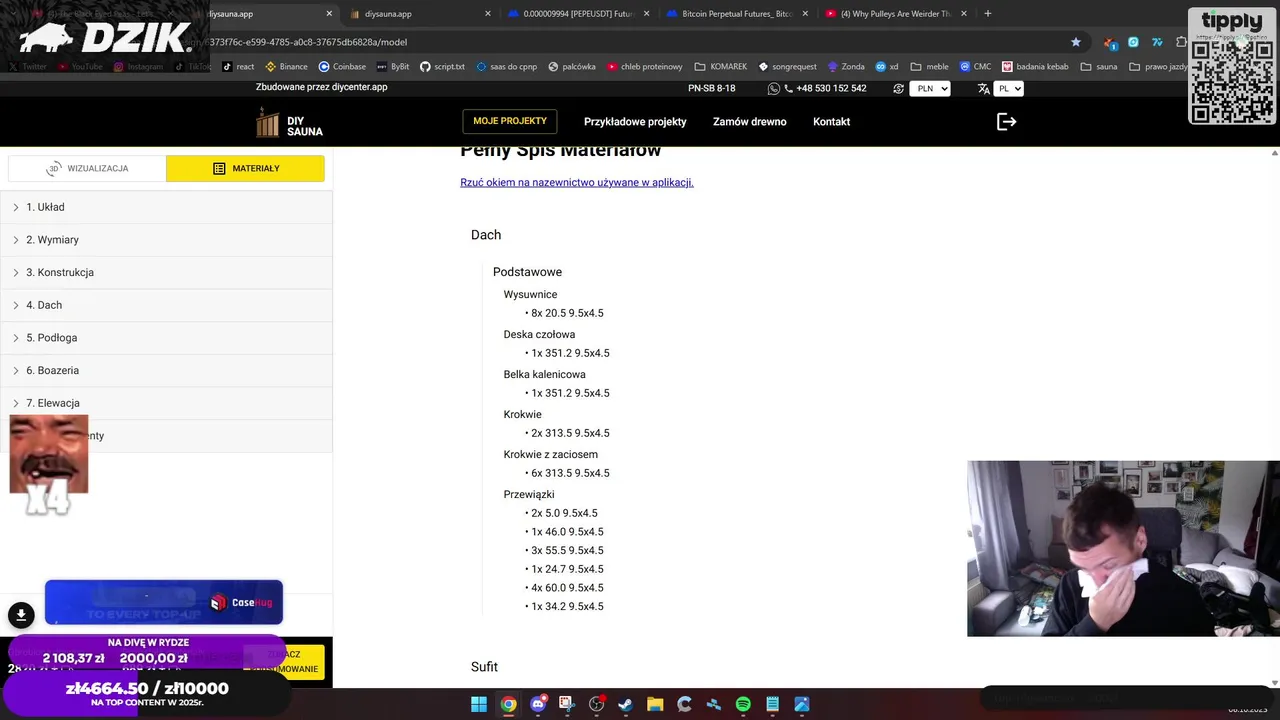
Task: Open Discord from the taskbar
Action: pos(538,704)
